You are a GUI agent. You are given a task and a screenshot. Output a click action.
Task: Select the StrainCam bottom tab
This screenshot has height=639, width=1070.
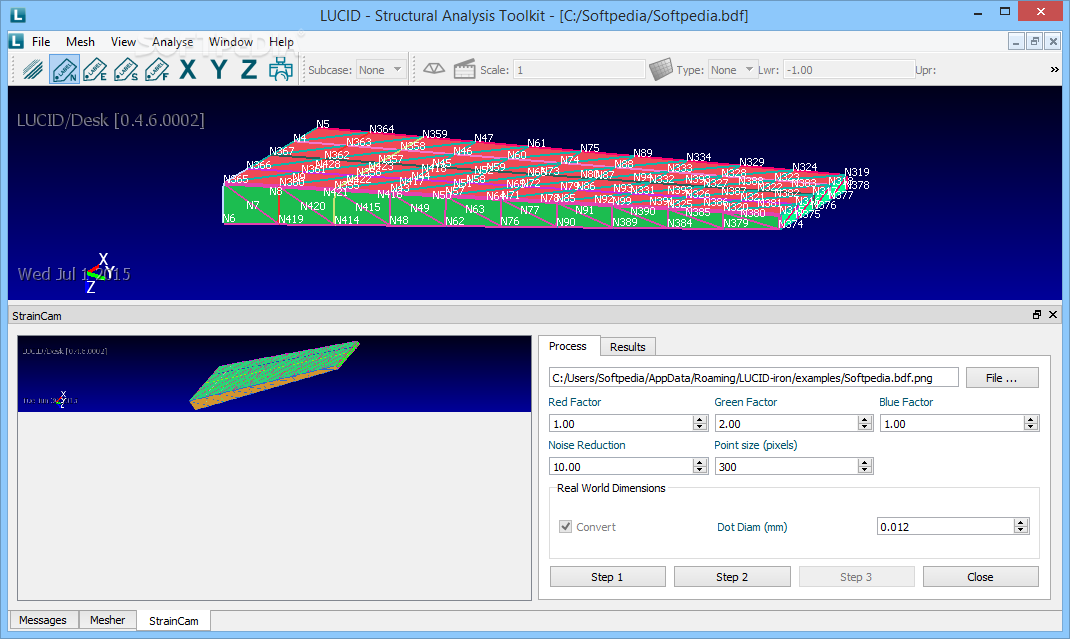click(174, 621)
